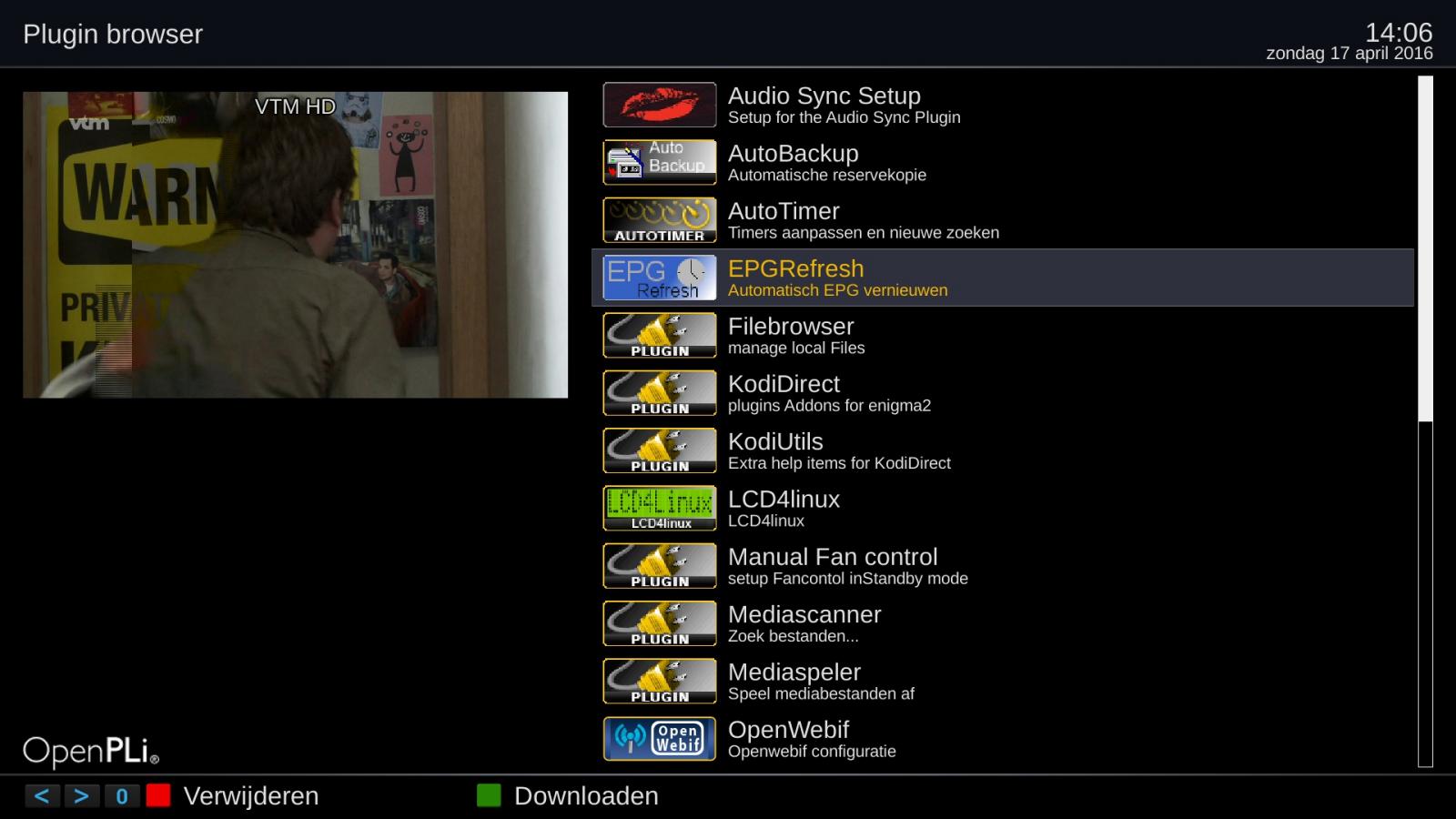Image resolution: width=1456 pixels, height=819 pixels.
Task: Click 'Setup for the Audio Sync Plugin' text
Action: tap(844, 117)
